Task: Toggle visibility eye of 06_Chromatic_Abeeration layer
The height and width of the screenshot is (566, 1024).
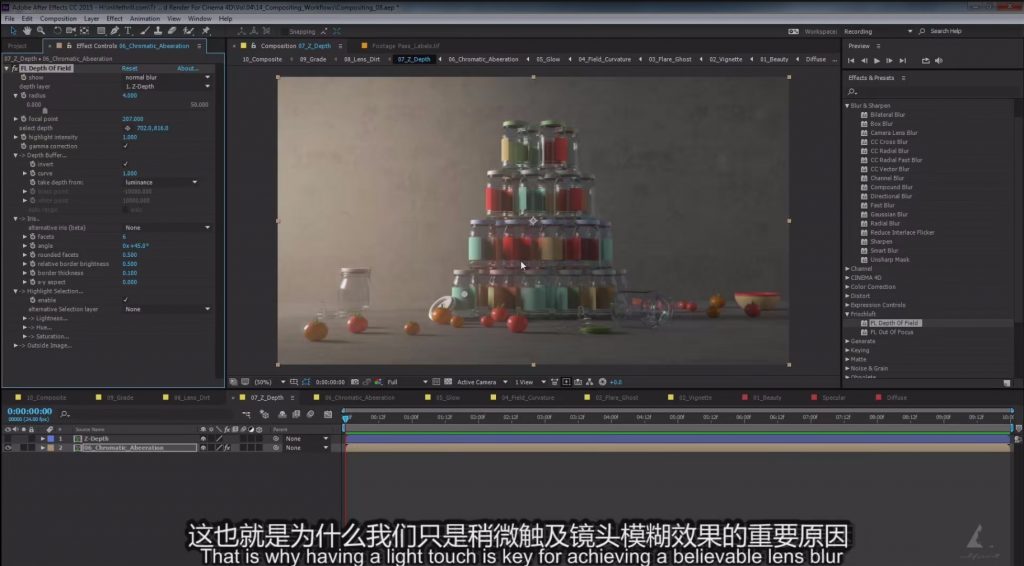Action: (8, 448)
